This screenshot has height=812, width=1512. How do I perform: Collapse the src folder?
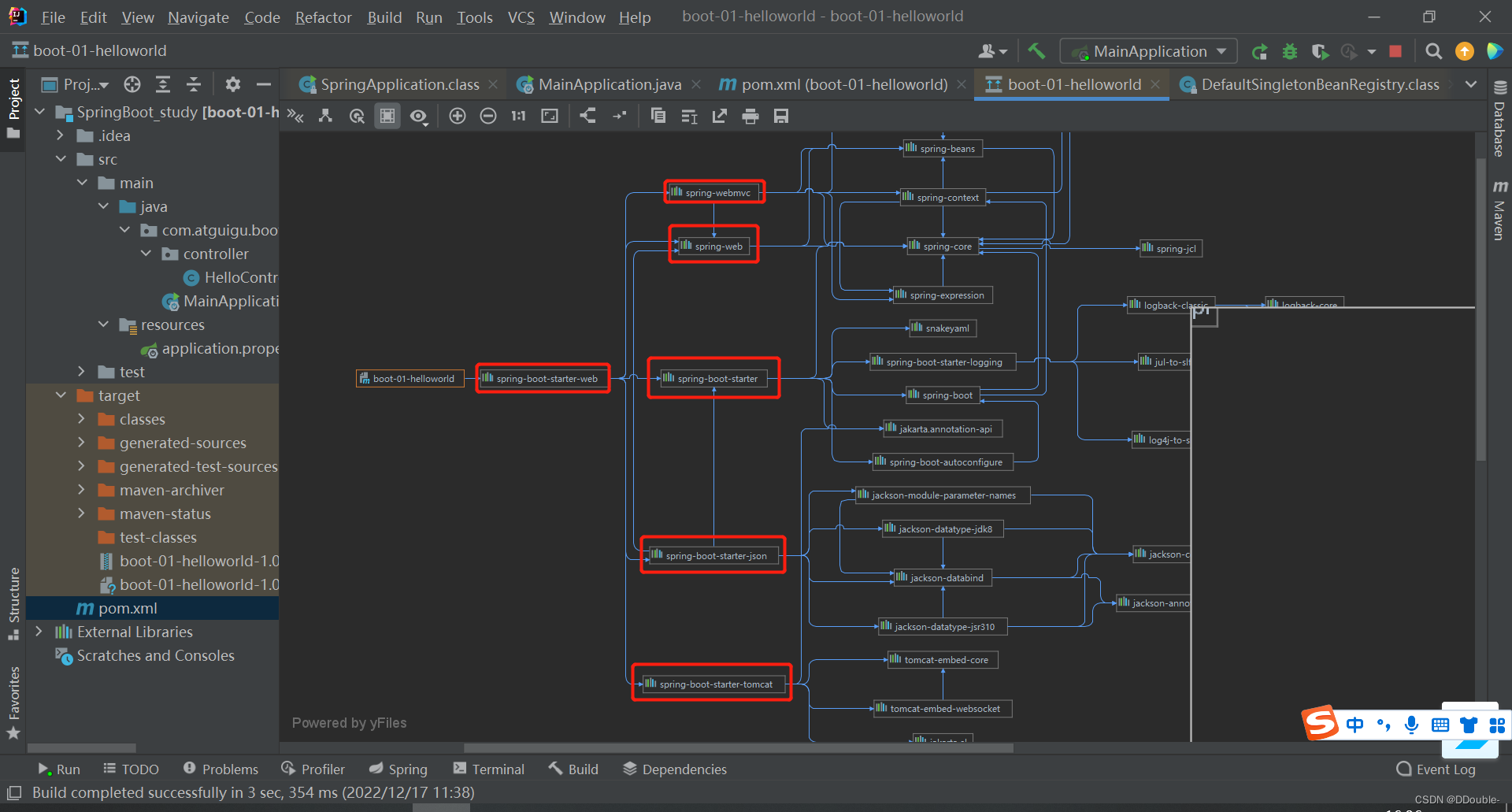point(61,159)
